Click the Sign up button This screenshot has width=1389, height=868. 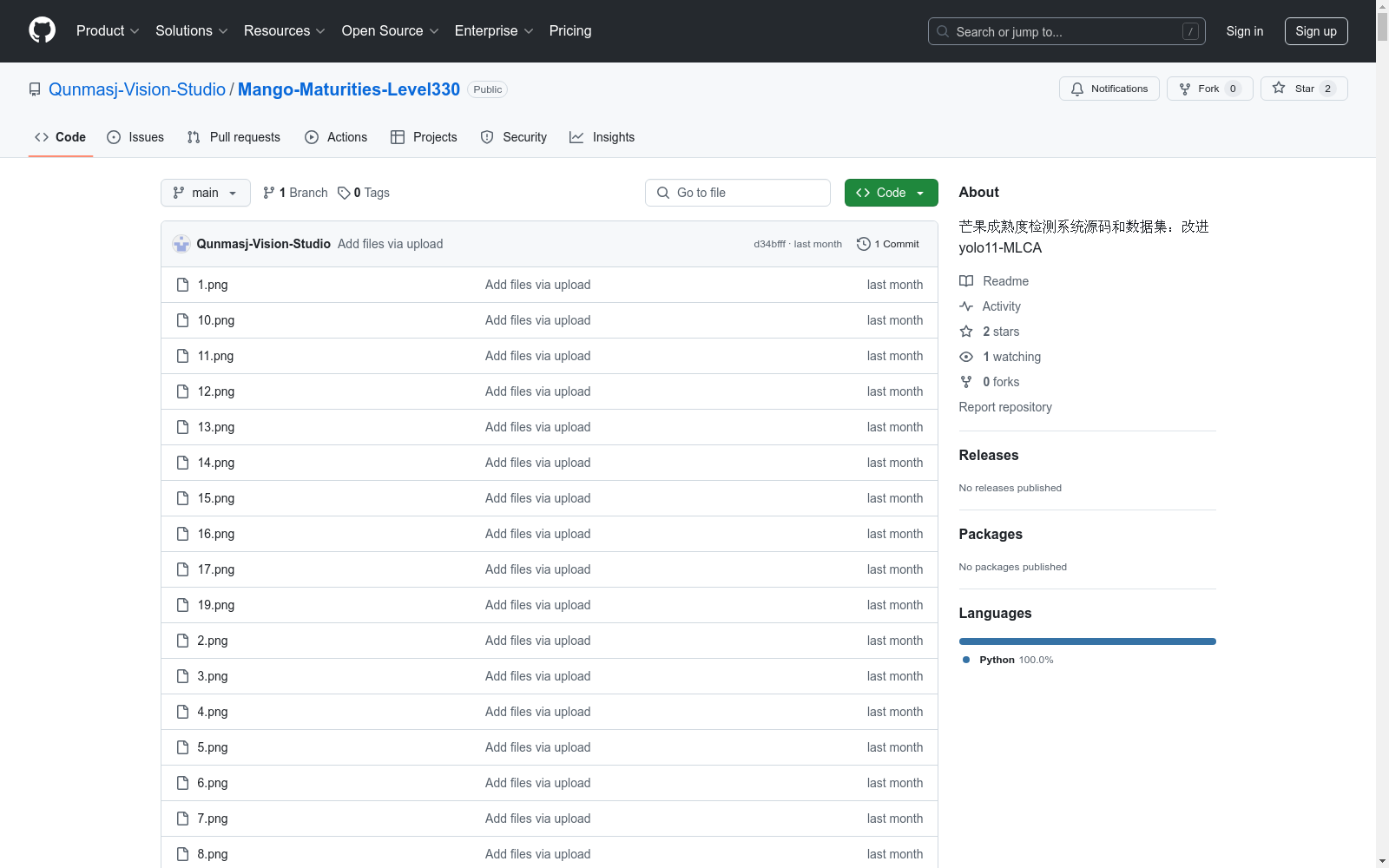1316,31
